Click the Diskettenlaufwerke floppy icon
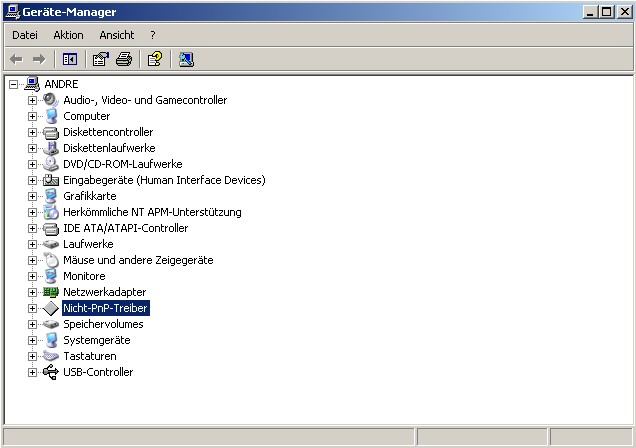The width and height of the screenshot is (636, 448). (x=51, y=148)
